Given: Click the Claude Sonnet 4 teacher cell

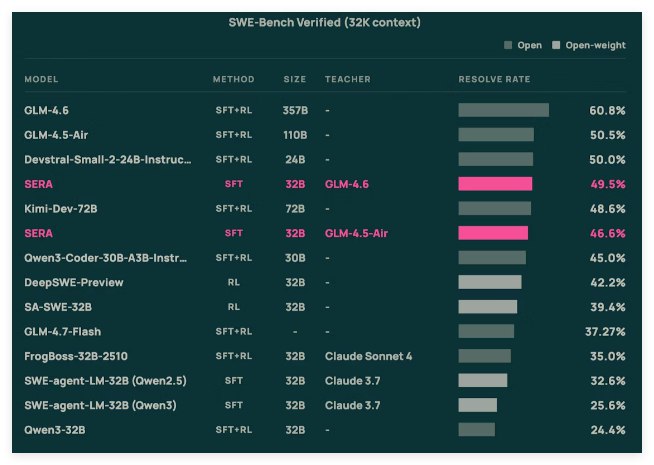Looking at the screenshot, I should pyautogui.click(x=368, y=356).
